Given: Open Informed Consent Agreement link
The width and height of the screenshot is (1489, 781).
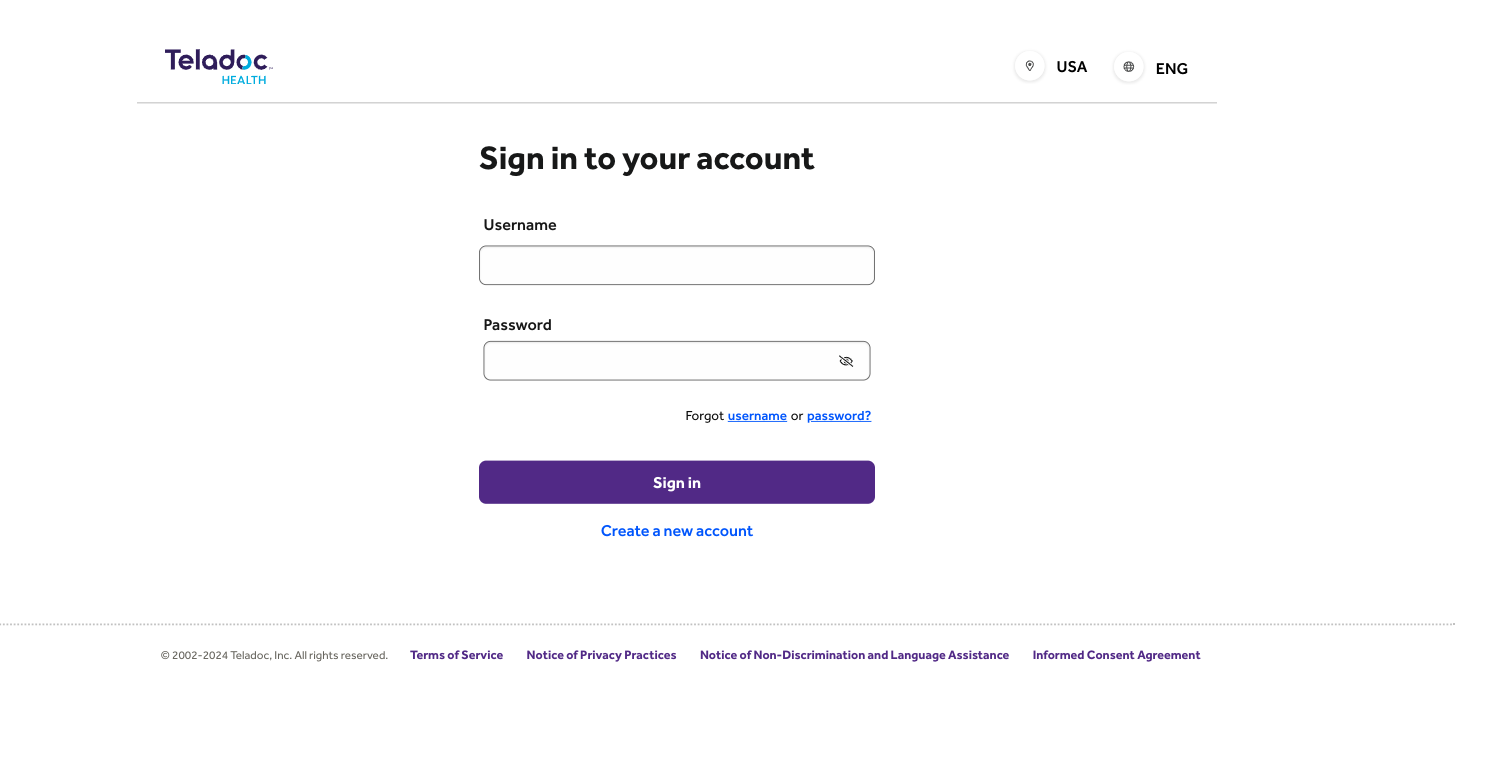Looking at the screenshot, I should click(x=1116, y=655).
